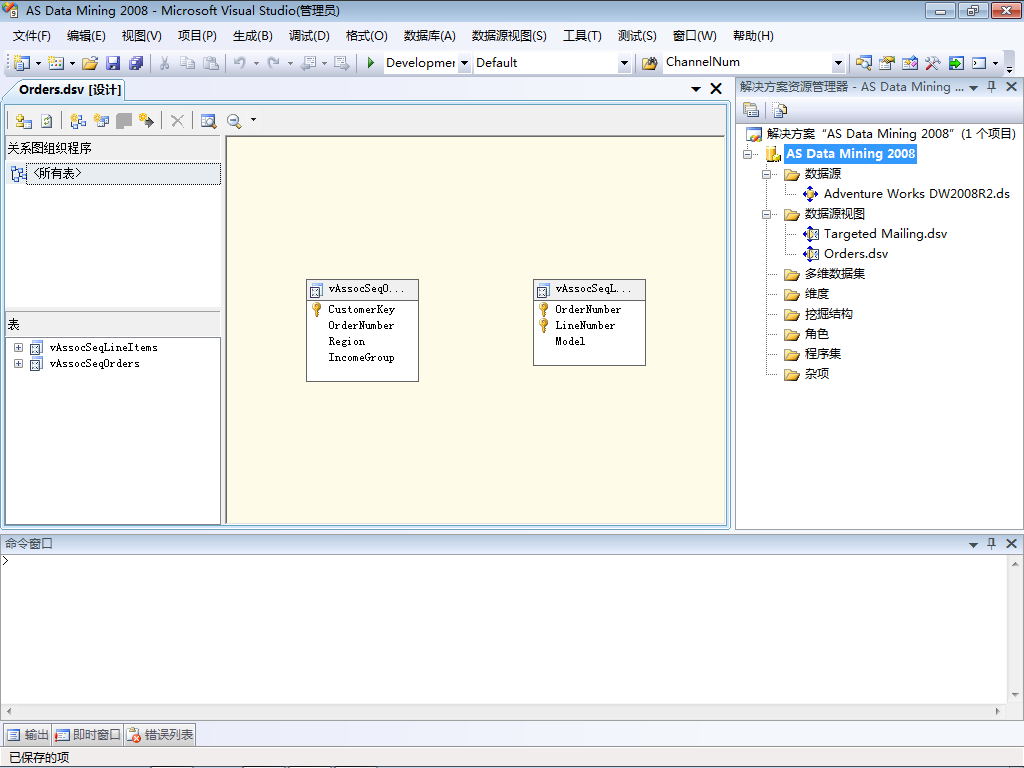The height and width of the screenshot is (768, 1024).
Task: Click the Paste clipboard icon
Action: click(210, 63)
